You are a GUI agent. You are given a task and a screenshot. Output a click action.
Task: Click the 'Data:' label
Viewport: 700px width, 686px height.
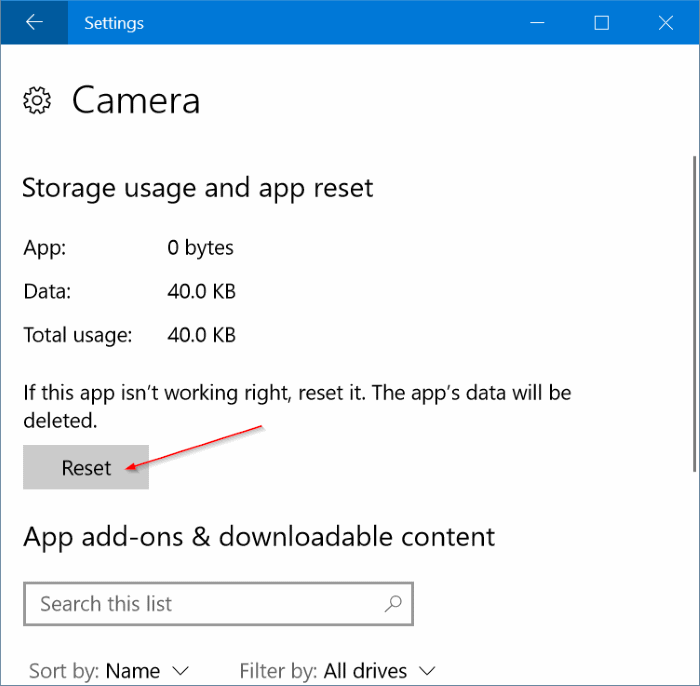tap(47, 291)
